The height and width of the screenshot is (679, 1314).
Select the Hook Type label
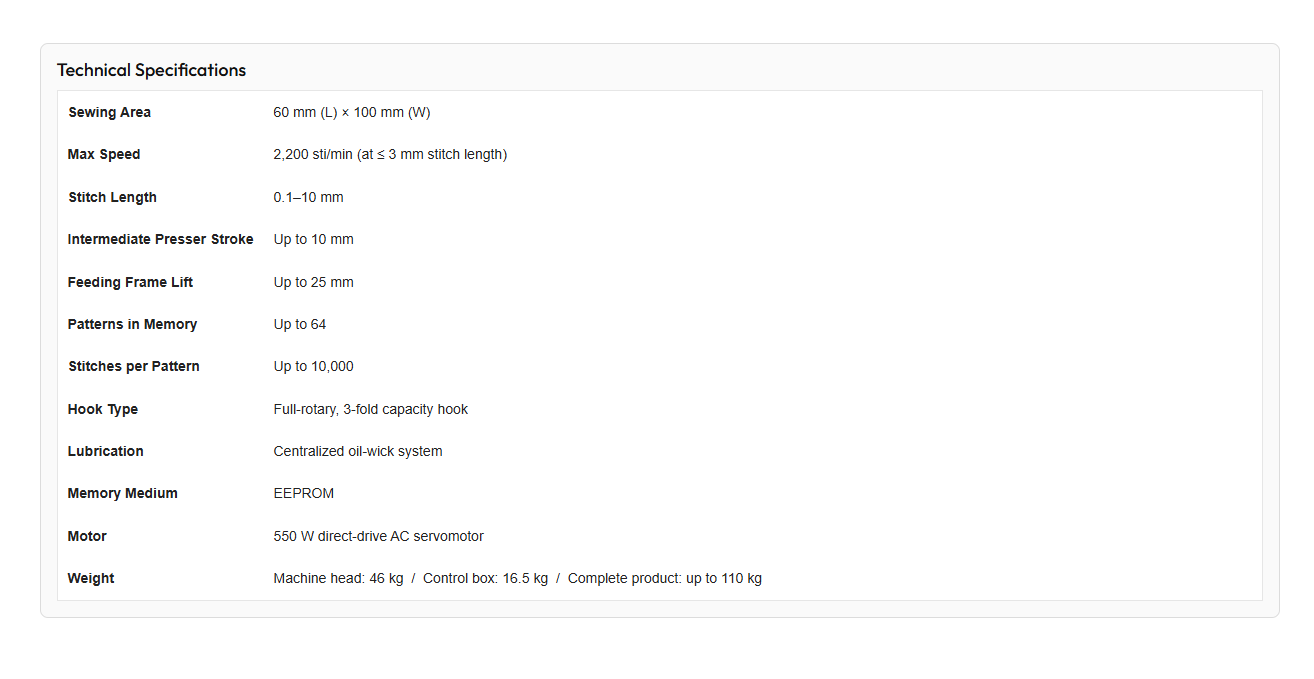pos(103,409)
